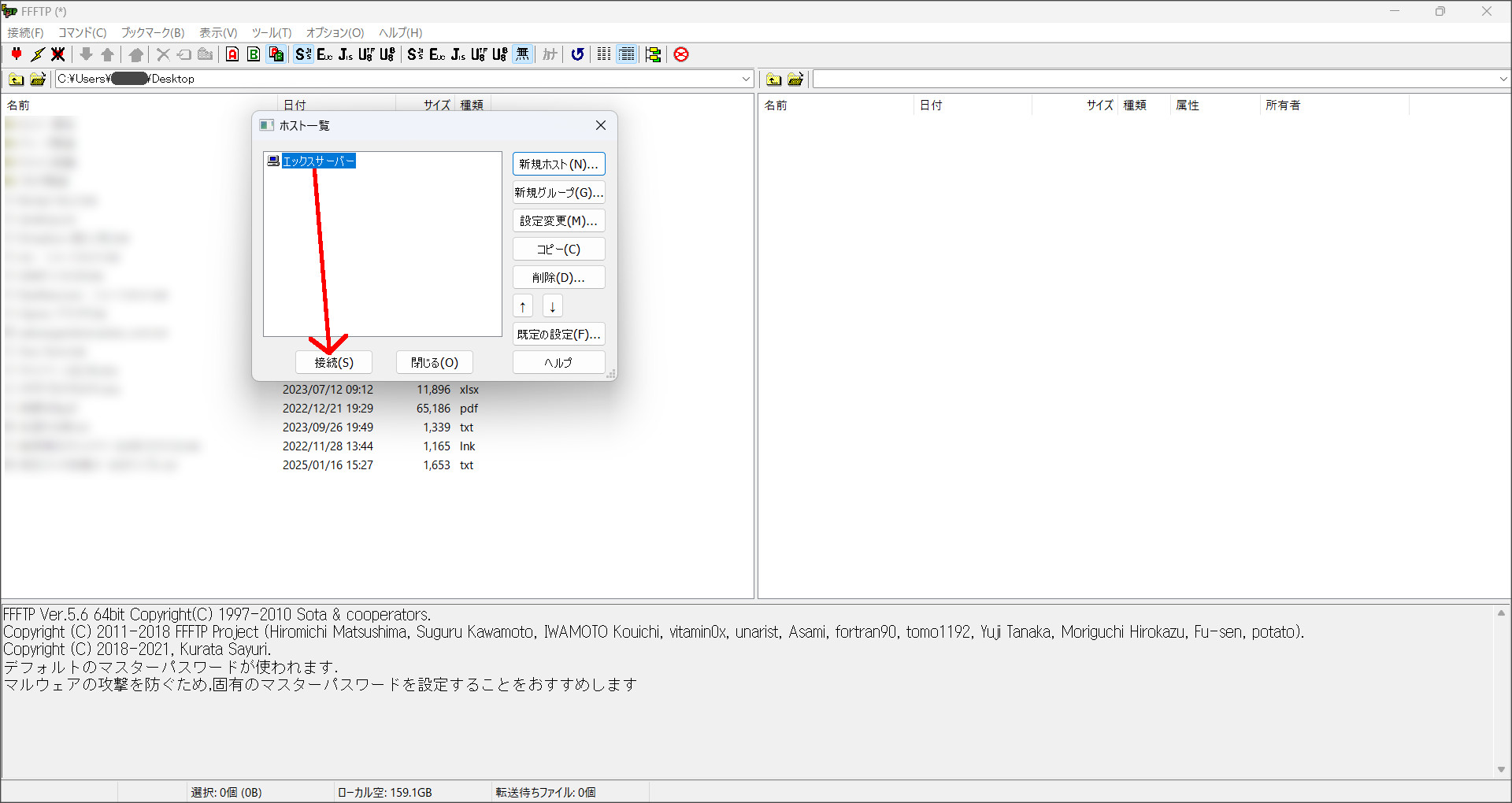This screenshot has height=803, width=1512.
Task: Click remote pane change folder icon
Action: [795, 79]
